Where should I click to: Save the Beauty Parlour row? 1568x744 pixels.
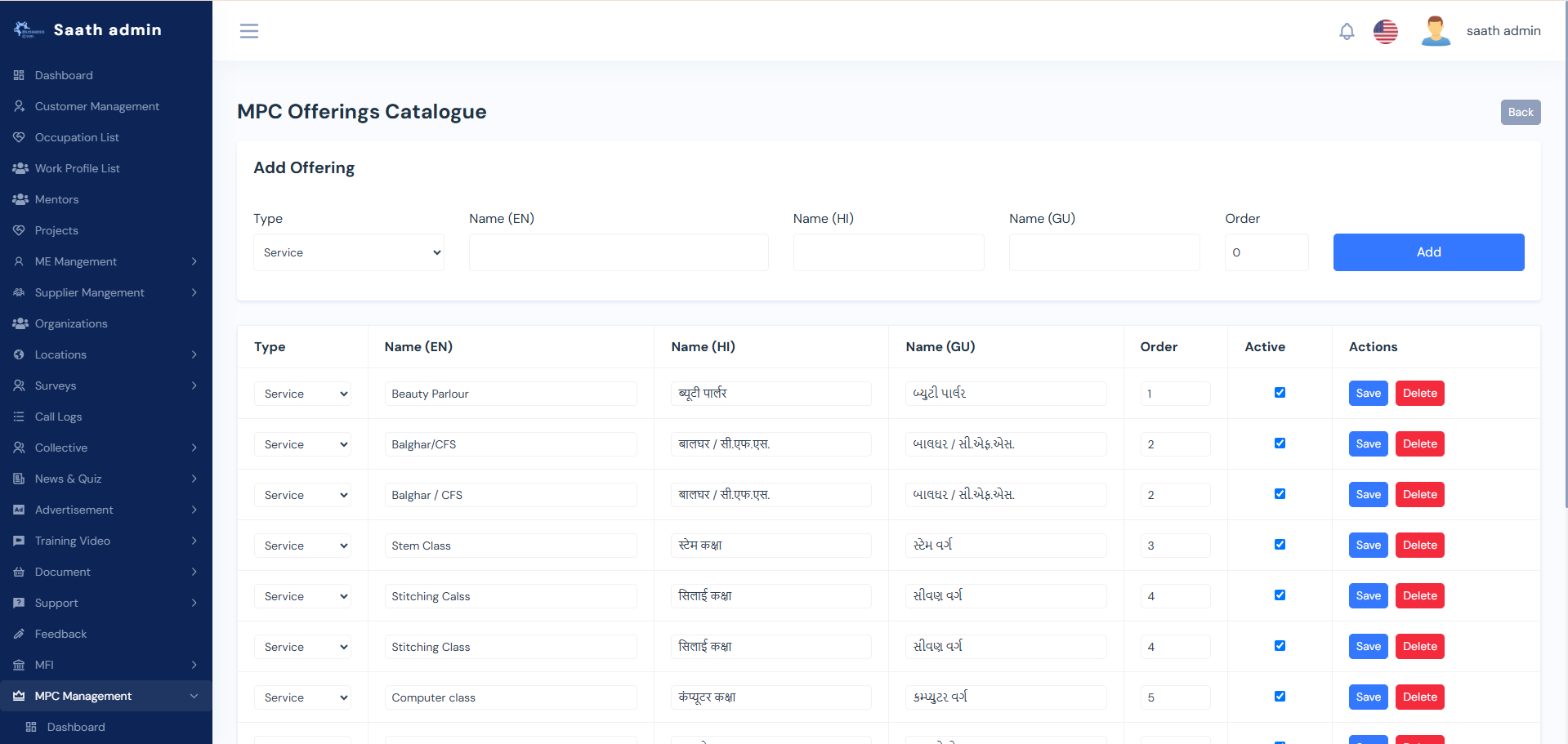[1368, 394]
